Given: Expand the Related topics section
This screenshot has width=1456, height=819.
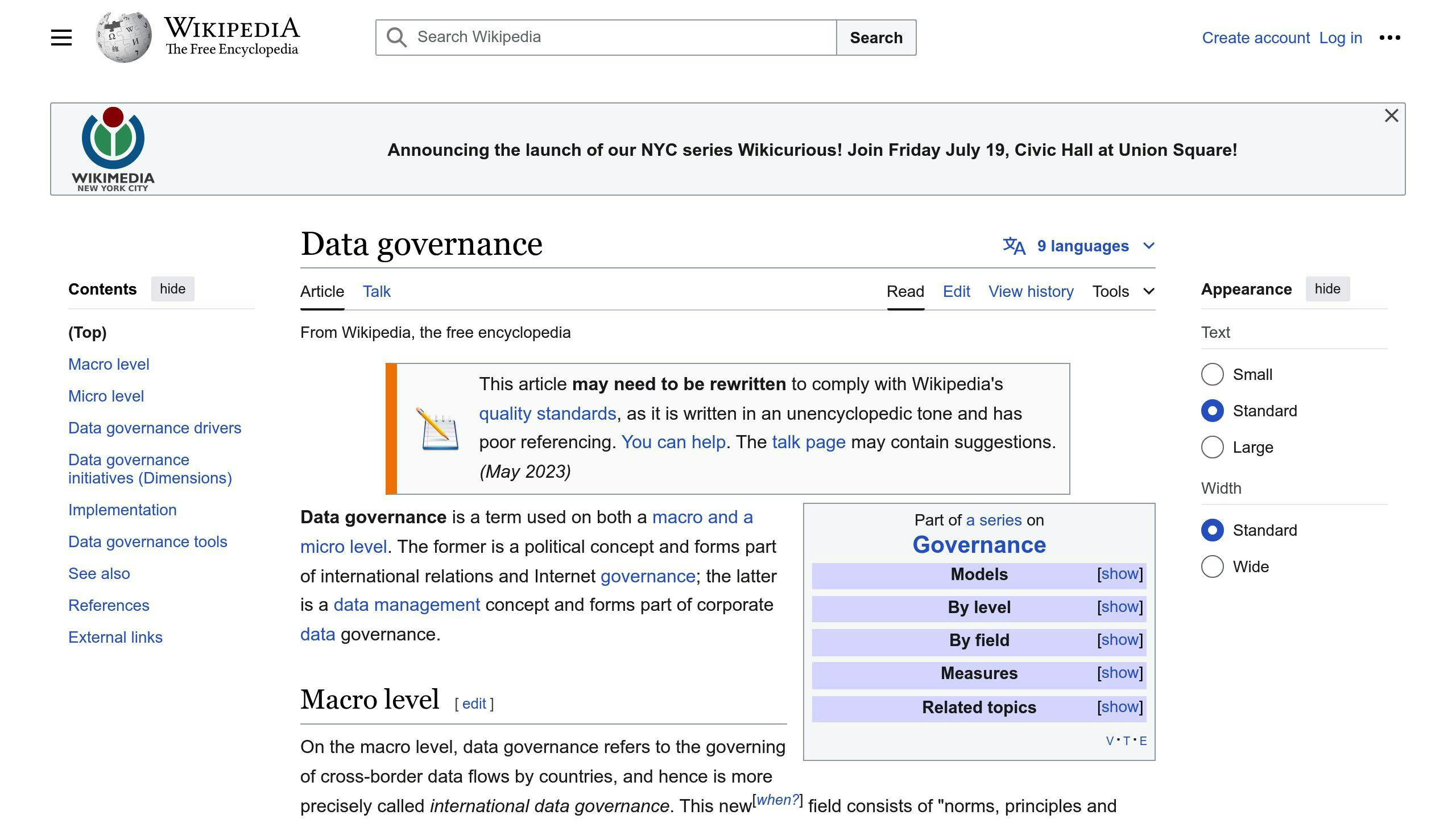Looking at the screenshot, I should (x=1120, y=707).
